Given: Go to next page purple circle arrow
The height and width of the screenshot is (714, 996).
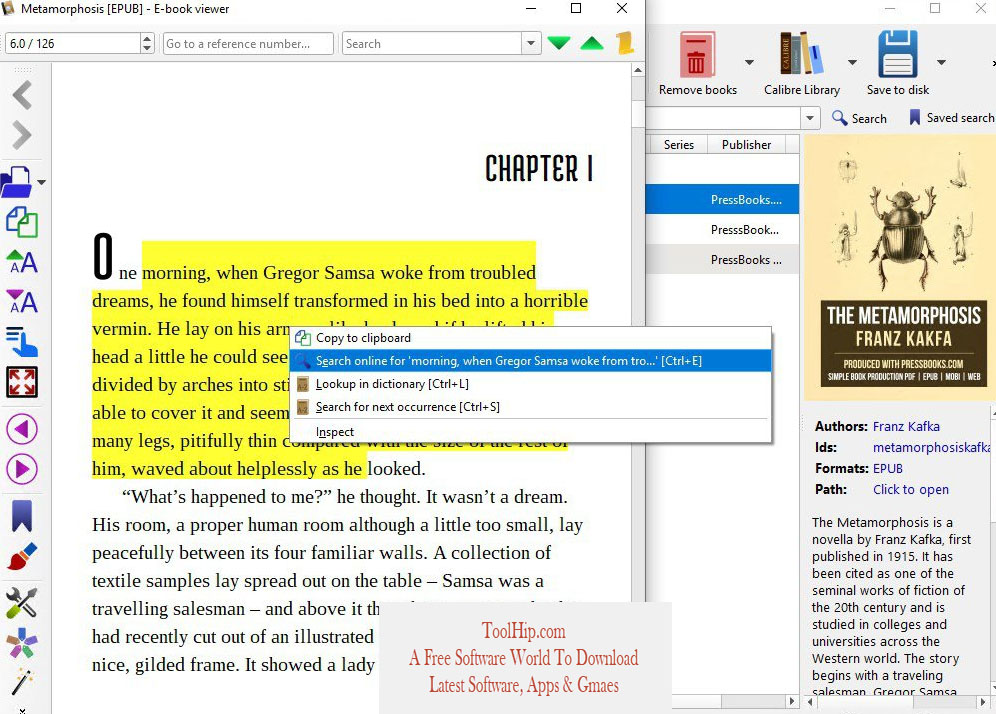Looking at the screenshot, I should click(x=22, y=469).
